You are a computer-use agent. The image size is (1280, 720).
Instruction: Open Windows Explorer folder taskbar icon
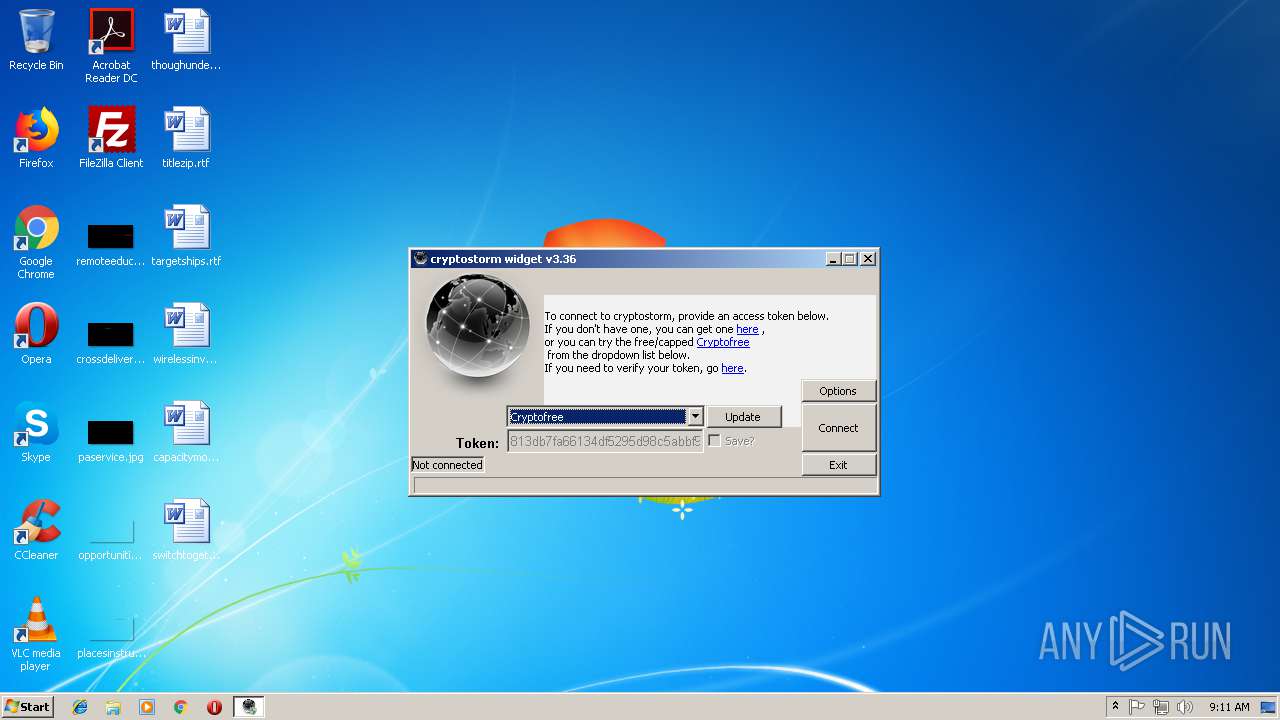pos(113,707)
